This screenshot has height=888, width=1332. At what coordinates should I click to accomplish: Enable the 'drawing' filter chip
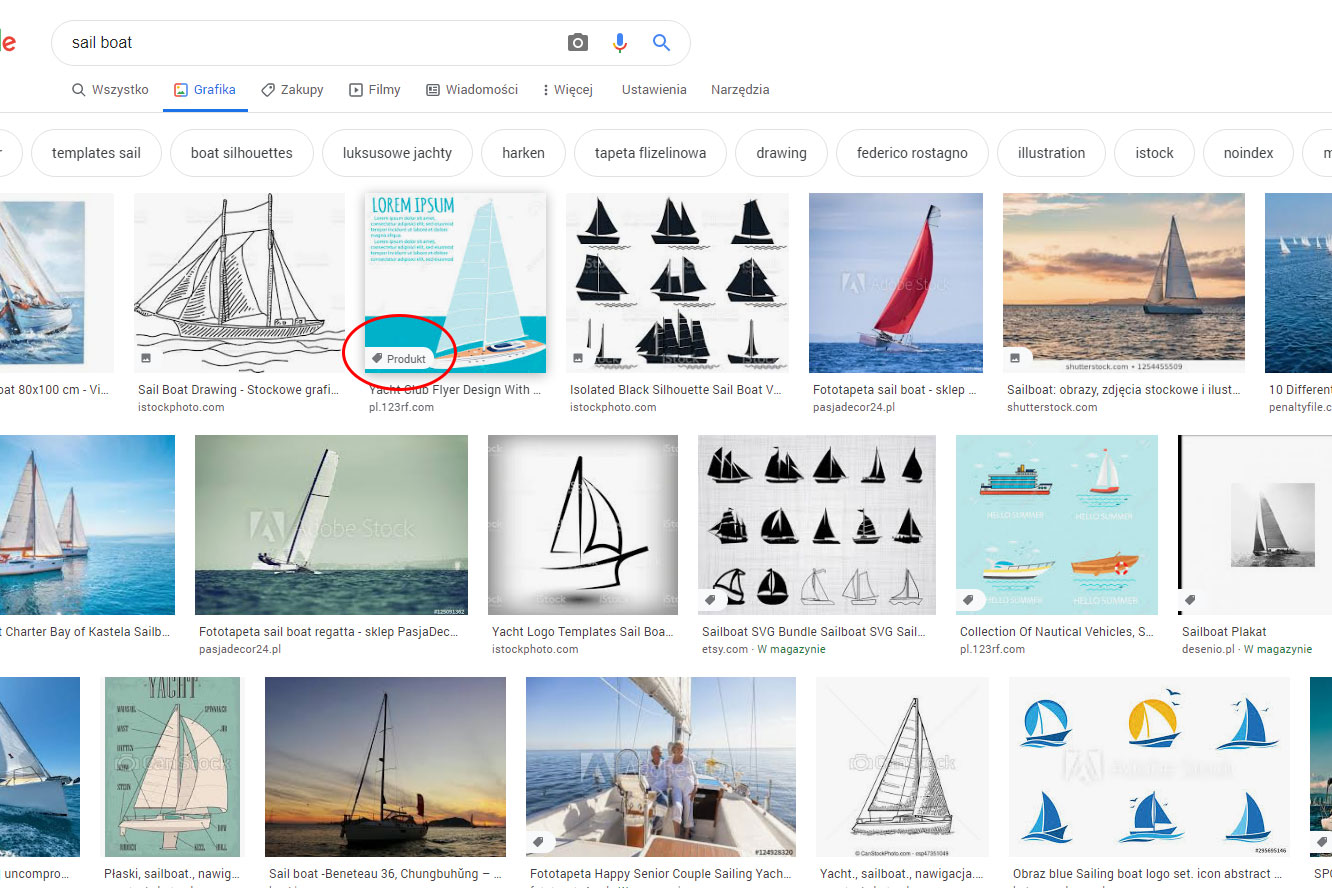click(780, 152)
